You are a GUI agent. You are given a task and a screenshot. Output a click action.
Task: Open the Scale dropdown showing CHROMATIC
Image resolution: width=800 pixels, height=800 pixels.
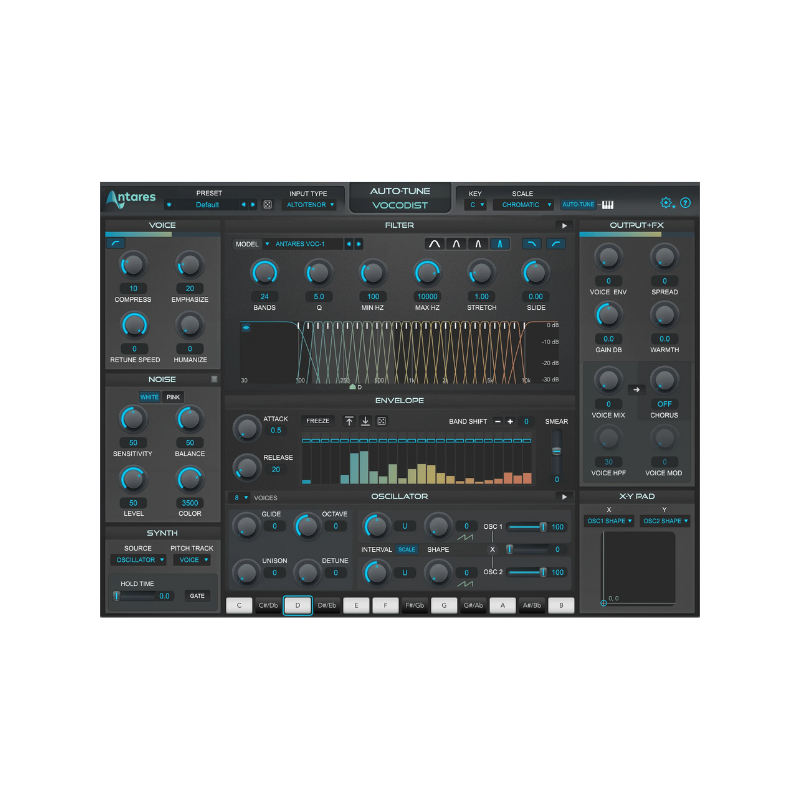[521, 202]
